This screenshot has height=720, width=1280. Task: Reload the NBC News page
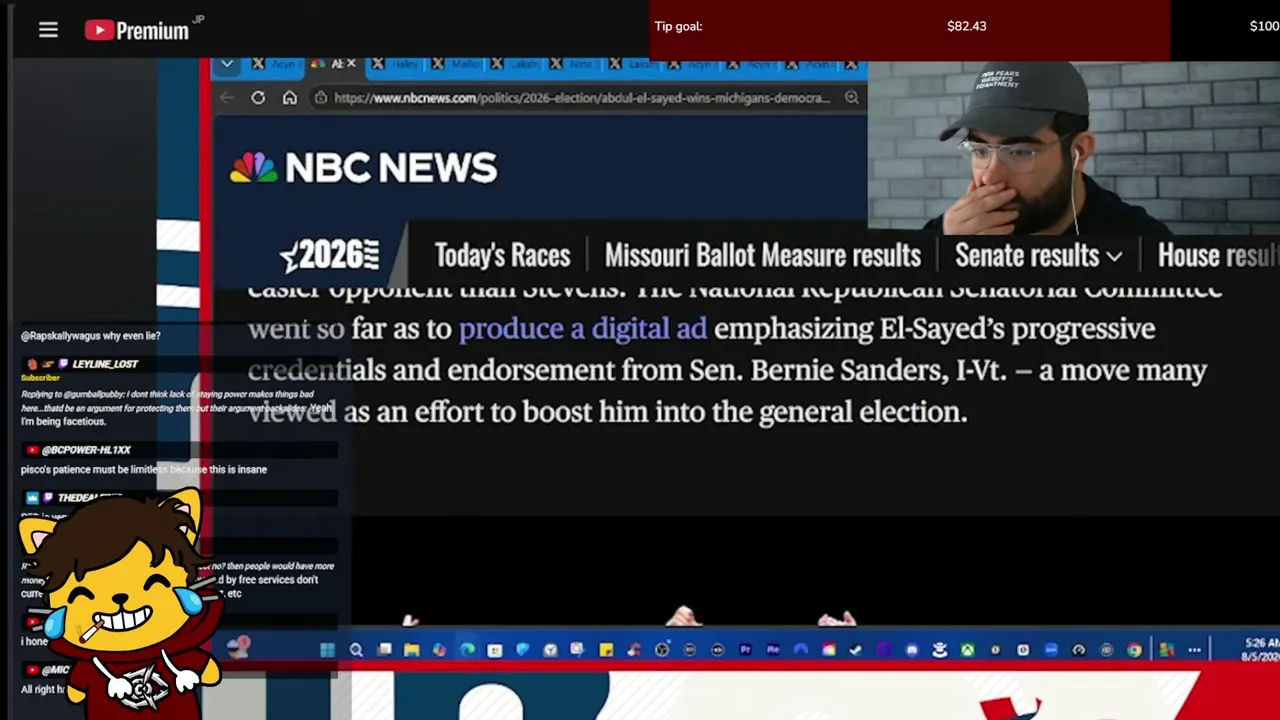coord(258,98)
